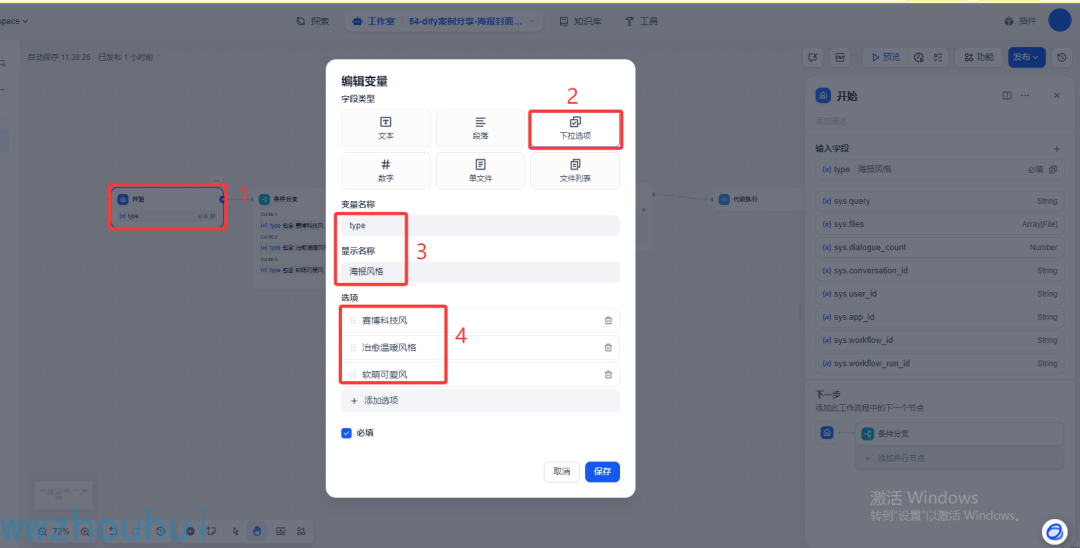This screenshot has height=548, width=1080.
Task: Click the sys.files variable row
Action: coord(939,224)
